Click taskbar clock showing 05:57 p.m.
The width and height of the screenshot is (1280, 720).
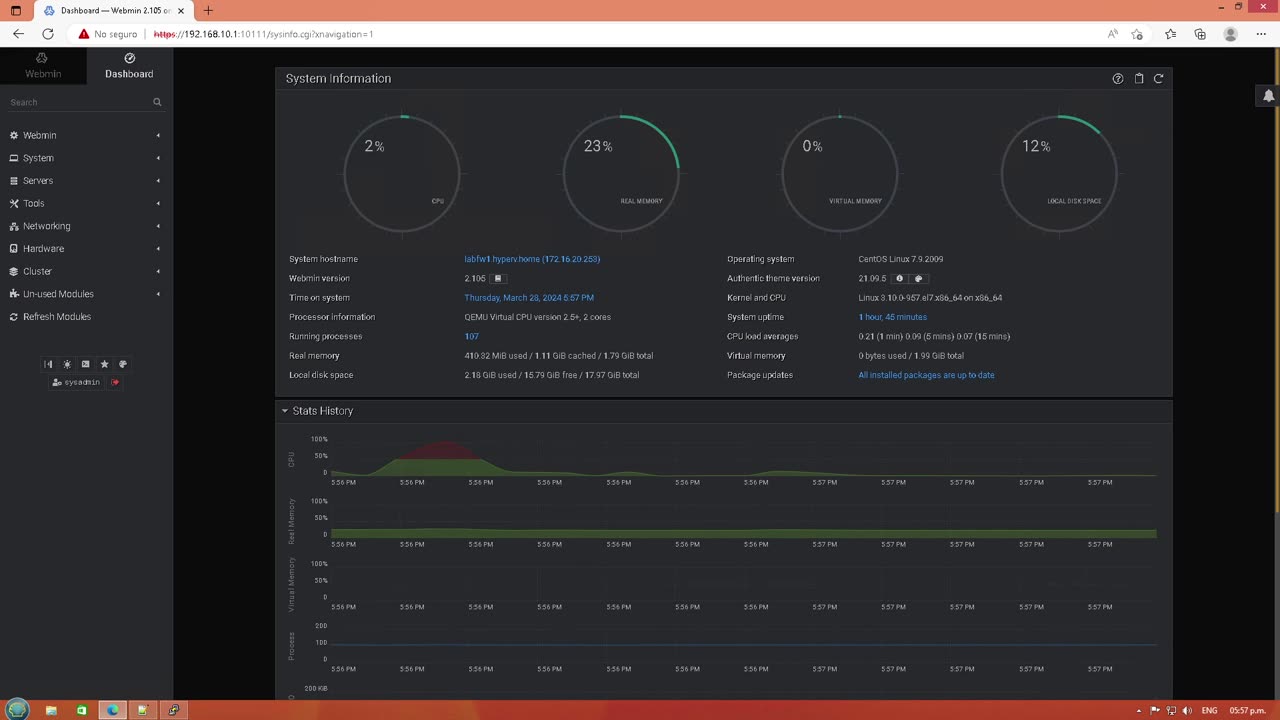[x=1247, y=710]
